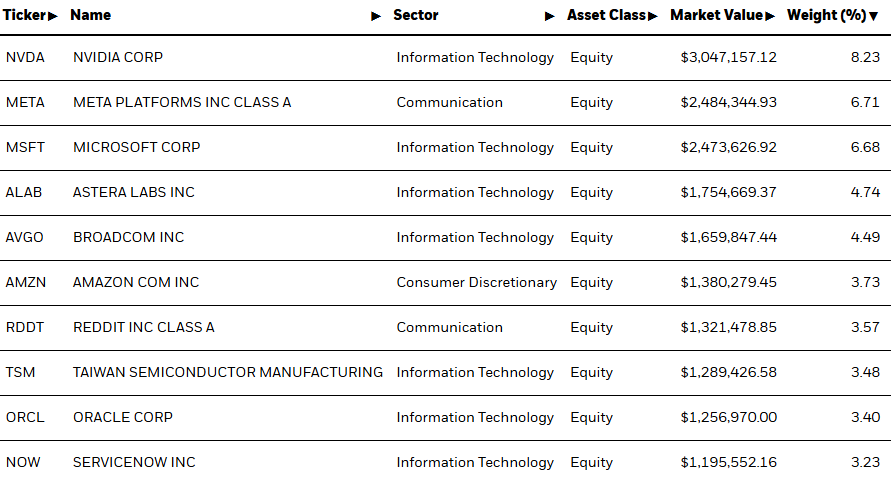Click the RDDT ticker cell

coord(25,327)
